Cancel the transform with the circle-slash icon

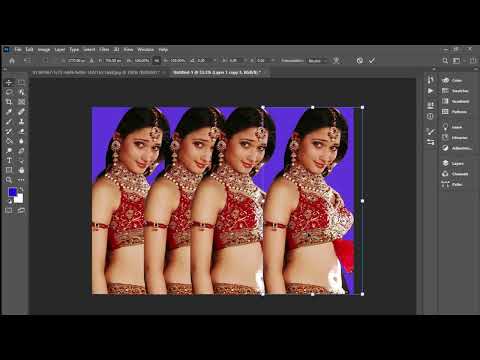(360, 61)
